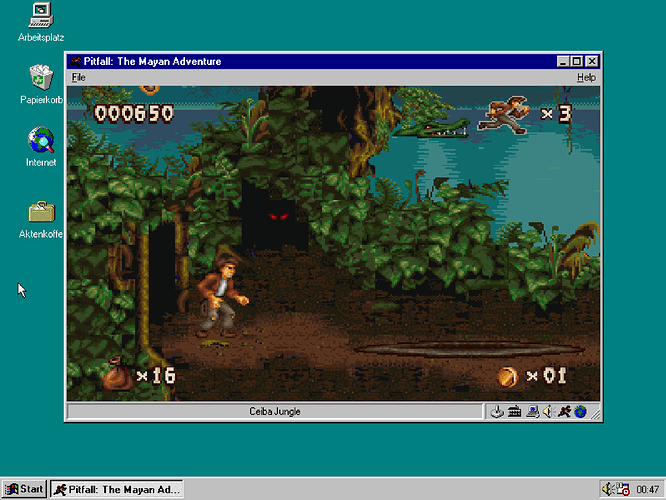This screenshot has height=500, width=666.
Task: Click the 000650 score display
Action: 134,113
